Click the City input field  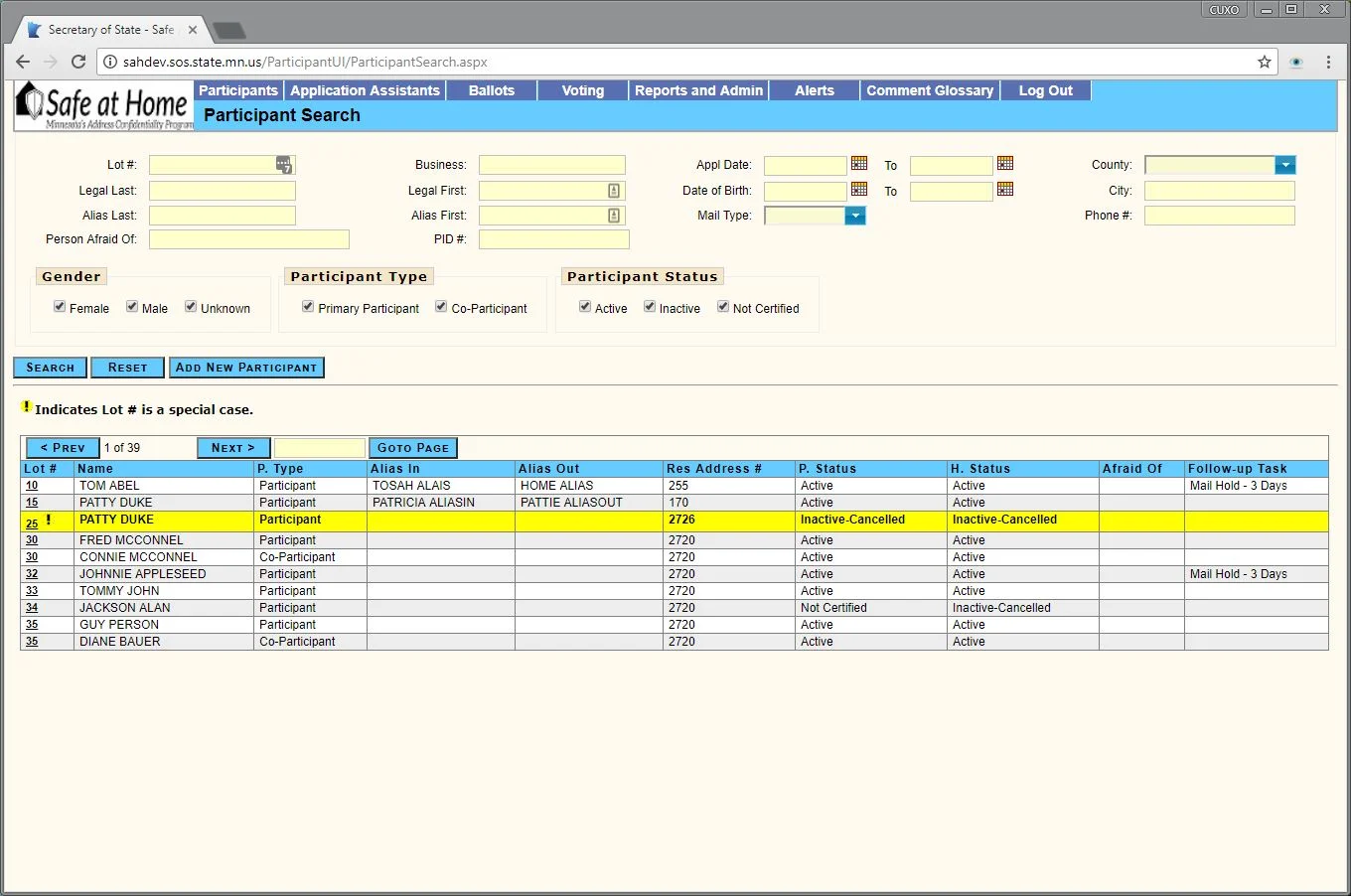1220,191
